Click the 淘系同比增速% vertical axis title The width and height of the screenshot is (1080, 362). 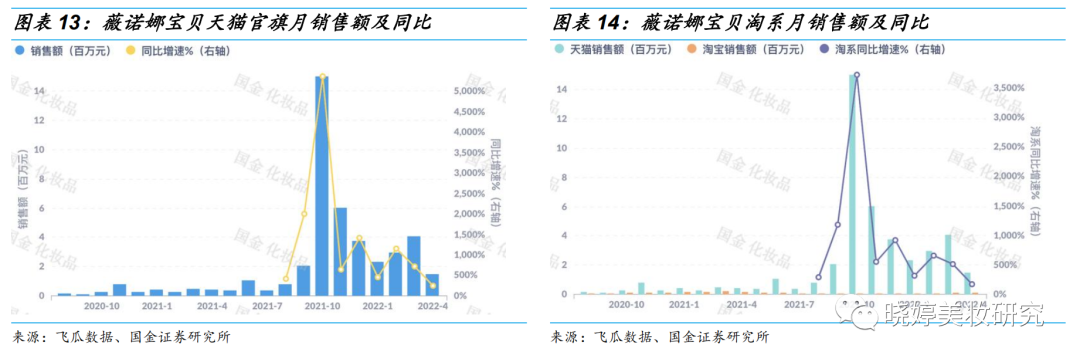click(x=1036, y=180)
